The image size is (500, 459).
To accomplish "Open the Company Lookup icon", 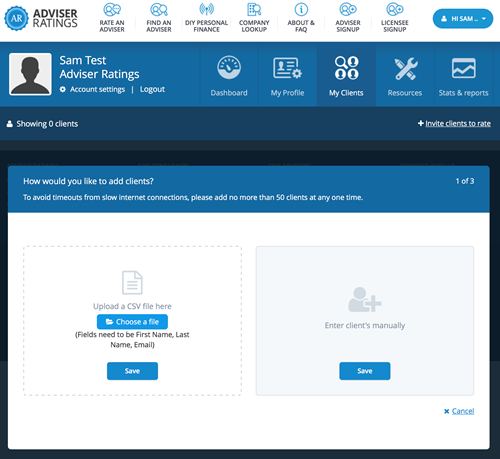I will coord(254,9).
